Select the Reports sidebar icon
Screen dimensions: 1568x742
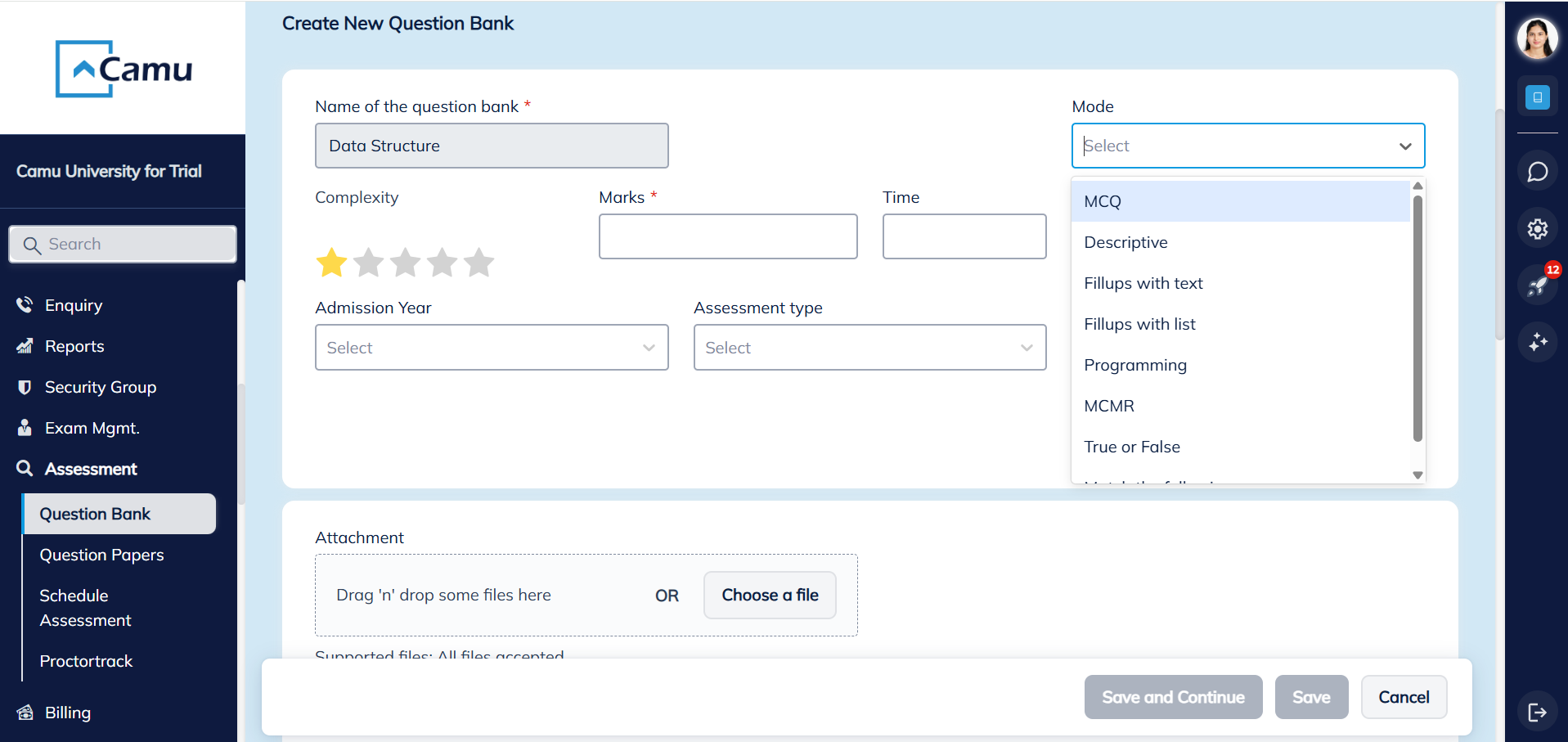[25, 345]
